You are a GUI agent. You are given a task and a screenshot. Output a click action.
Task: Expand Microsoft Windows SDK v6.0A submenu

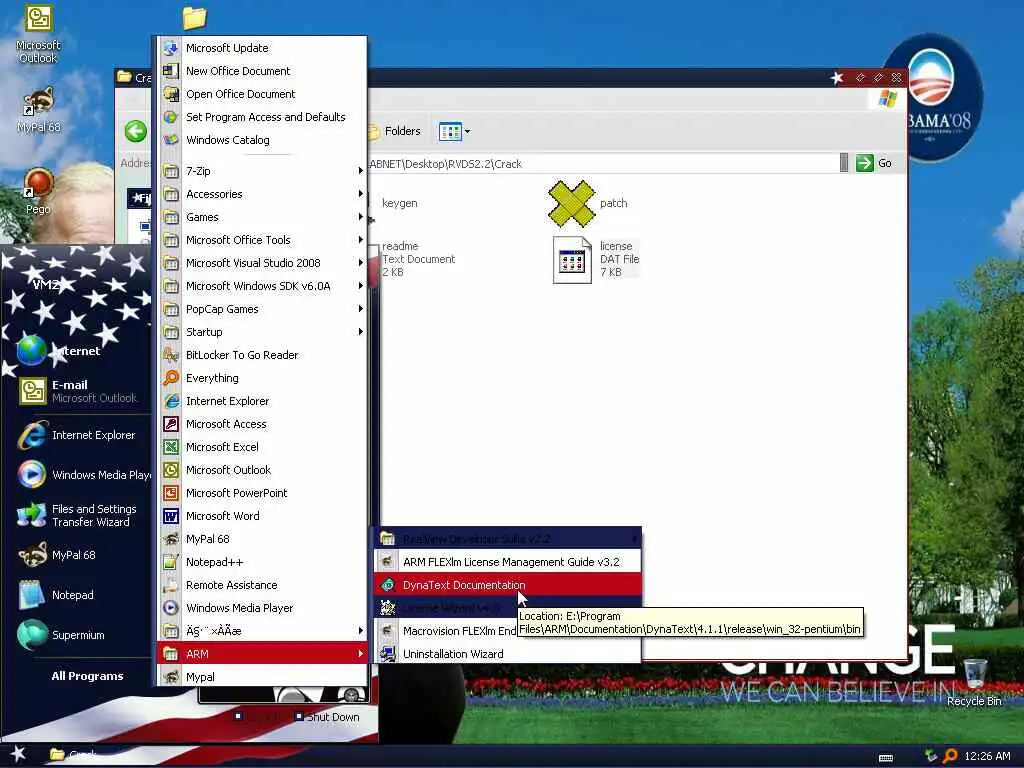(x=262, y=286)
